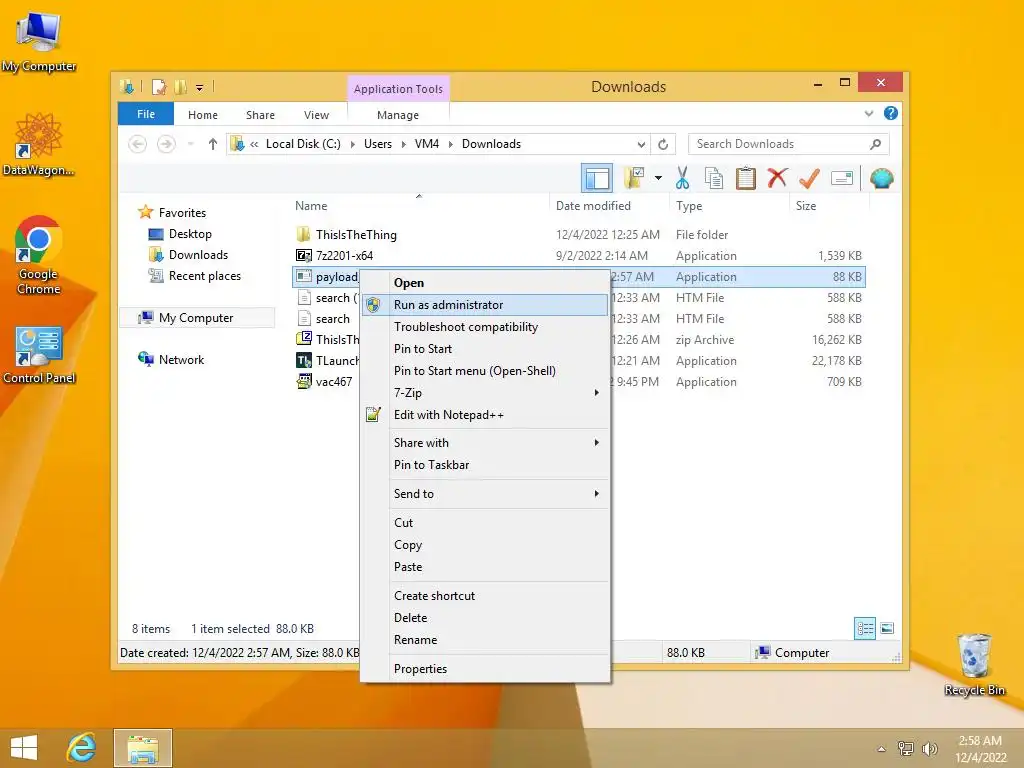This screenshot has height=768, width=1024.
Task: Choose Run as administrator from context menu
Action: click(485, 305)
